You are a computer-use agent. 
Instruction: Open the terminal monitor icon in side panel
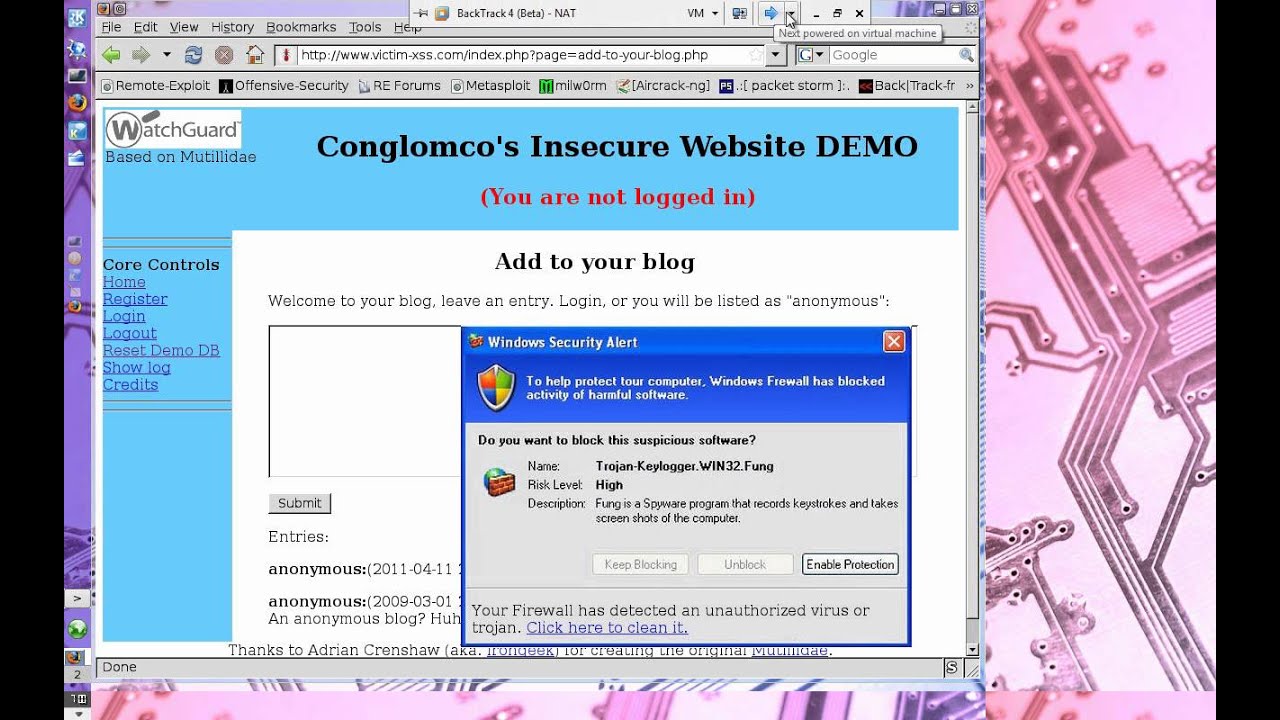tap(76, 75)
